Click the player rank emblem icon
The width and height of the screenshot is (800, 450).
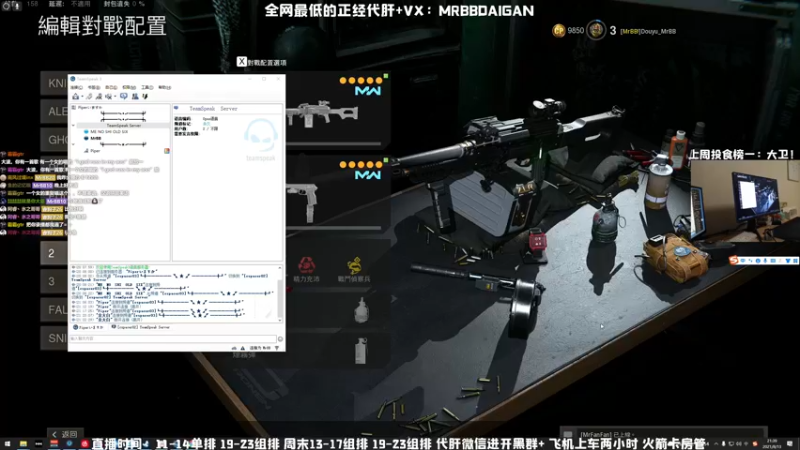point(595,30)
